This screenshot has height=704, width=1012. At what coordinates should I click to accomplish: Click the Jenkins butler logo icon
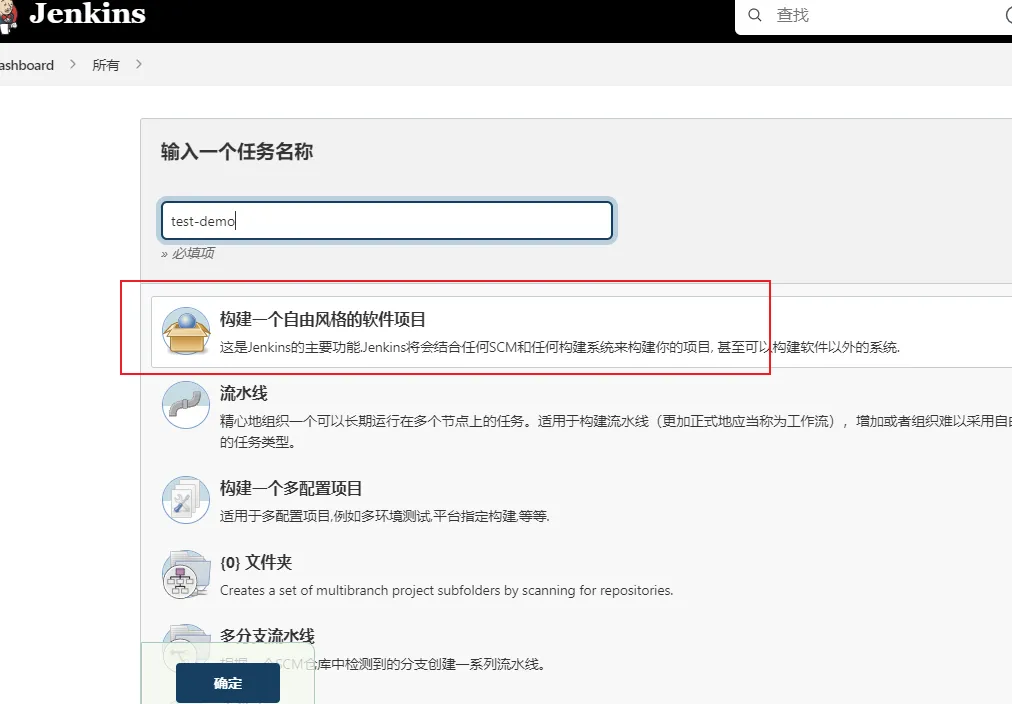pyautogui.click(x=8, y=14)
